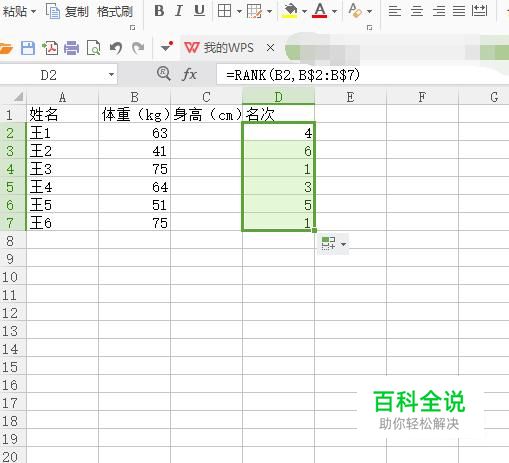Align text right
The height and width of the screenshot is (463, 509).
pyautogui.click(x=438, y=11)
